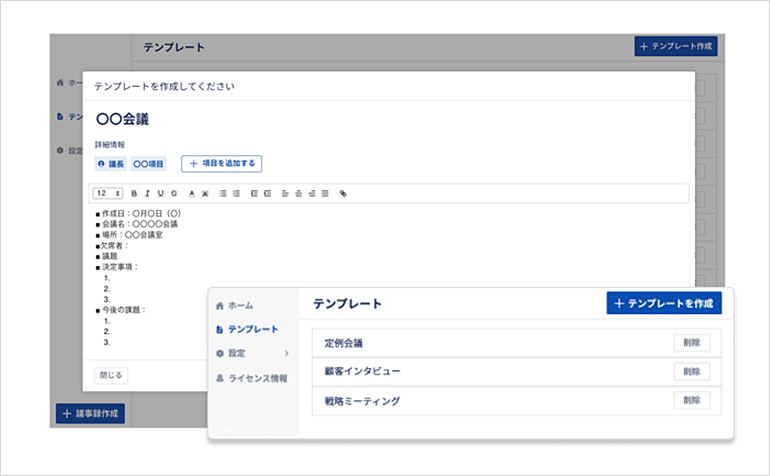
Task: Click the gear icon in the background window sidebar
Action: click(x=60, y=150)
